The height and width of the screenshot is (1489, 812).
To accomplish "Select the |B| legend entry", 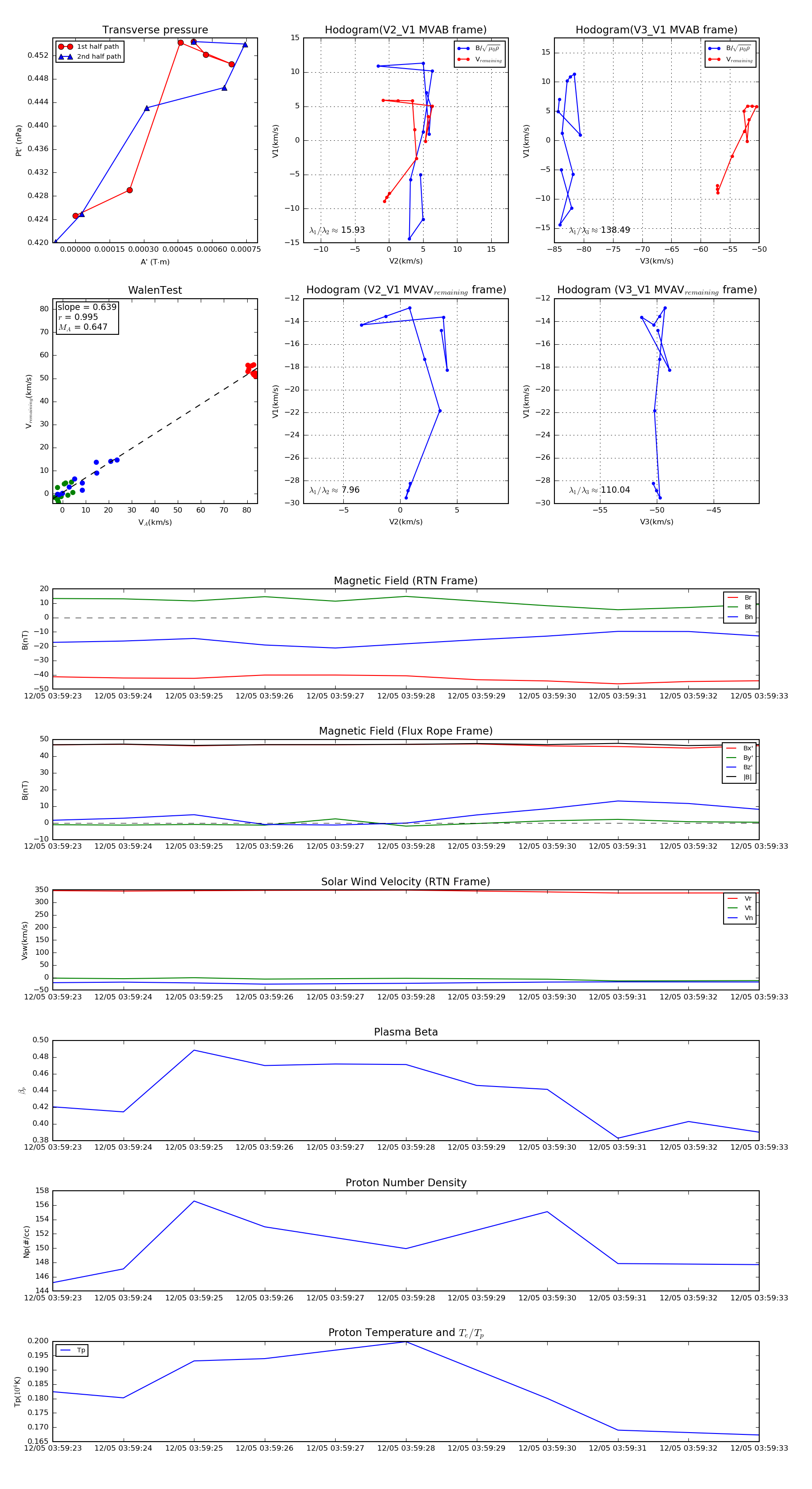I will tap(740, 777).
